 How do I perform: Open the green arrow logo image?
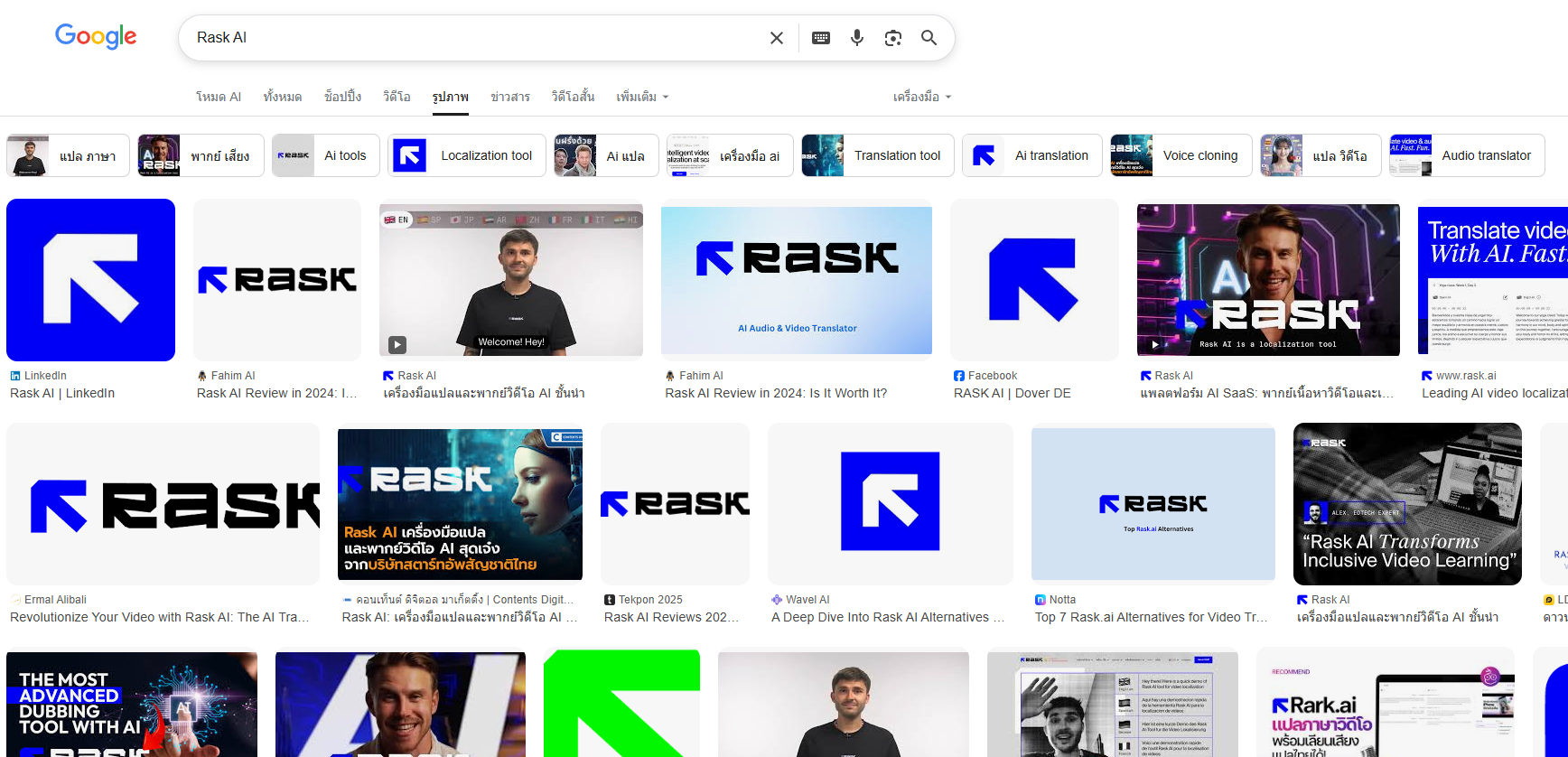621,703
